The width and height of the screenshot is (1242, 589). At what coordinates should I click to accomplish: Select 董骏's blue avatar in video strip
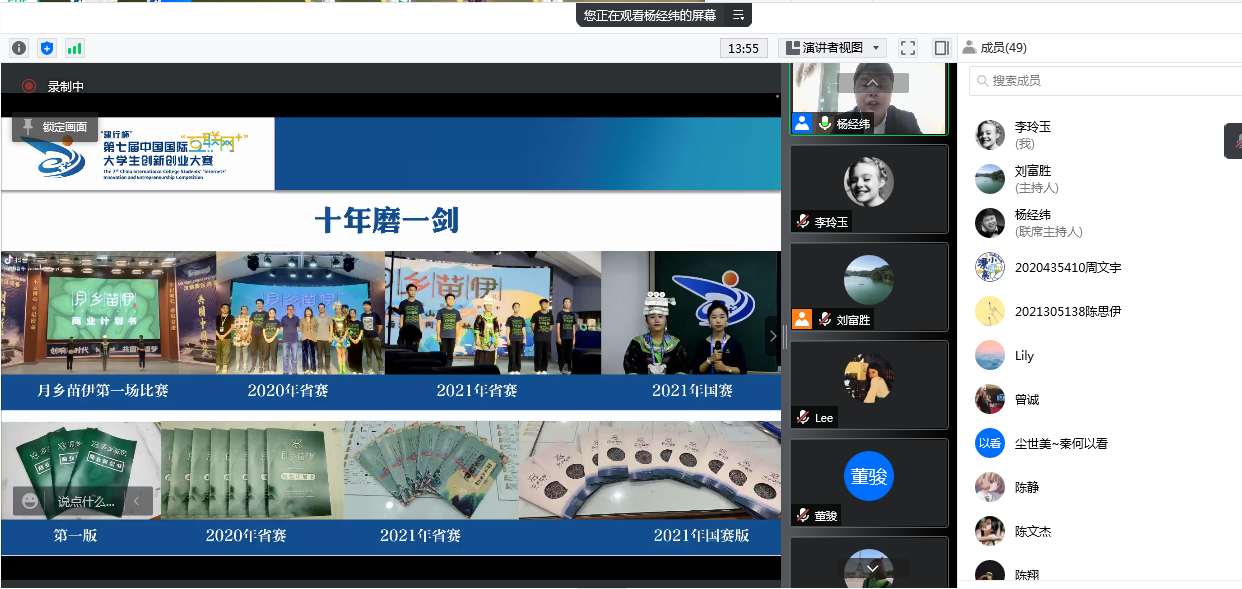point(869,476)
